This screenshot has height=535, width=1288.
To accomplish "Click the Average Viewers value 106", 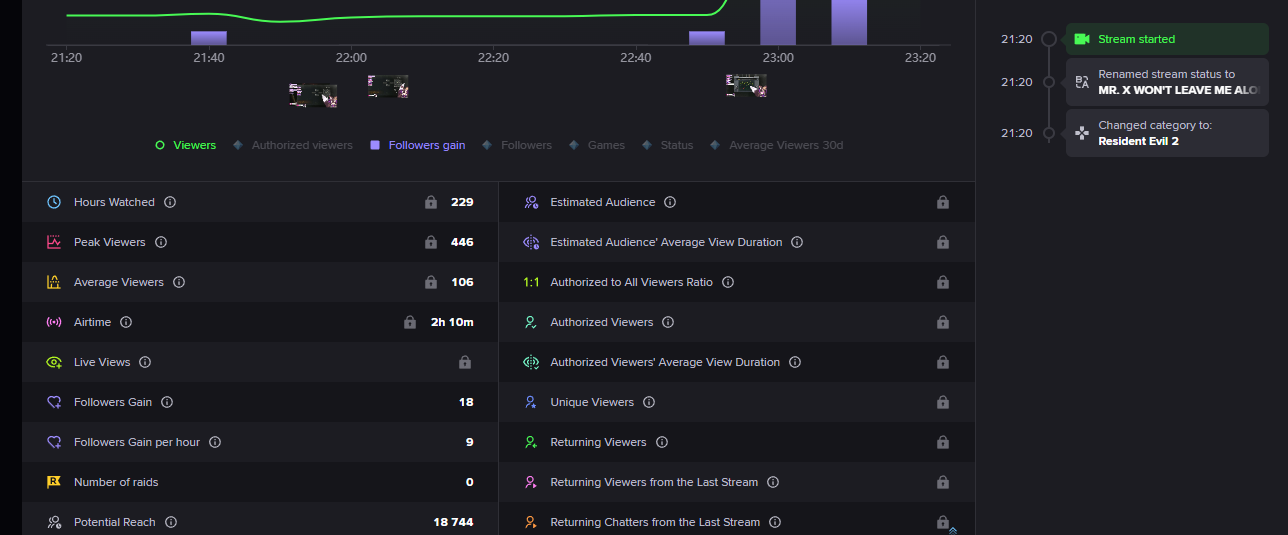I will tap(462, 282).
